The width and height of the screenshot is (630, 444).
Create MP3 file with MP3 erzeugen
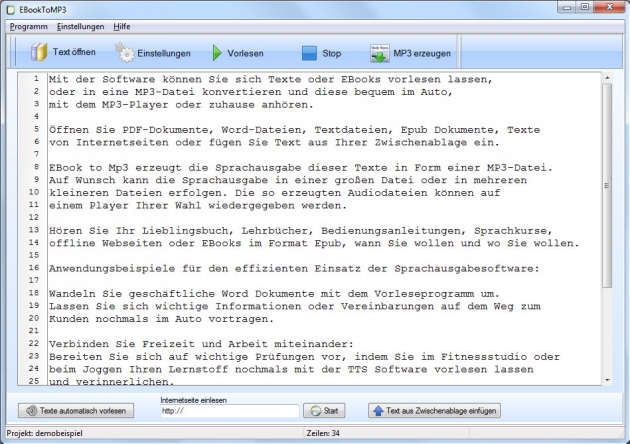point(410,52)
